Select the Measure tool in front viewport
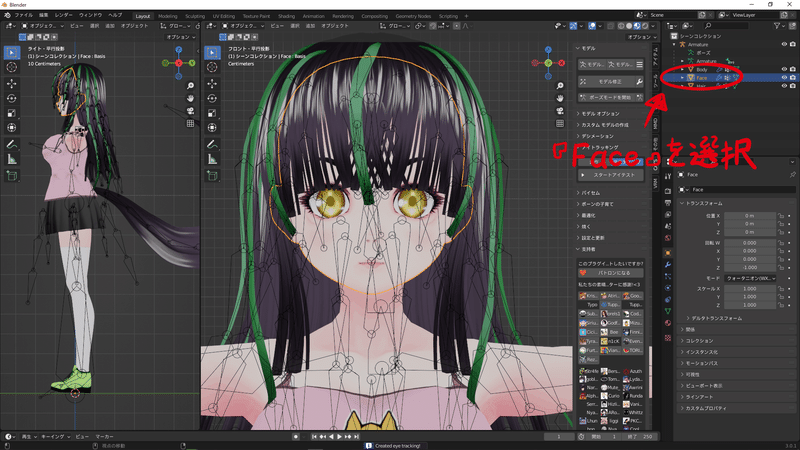The height and width of the screenshot is (450, 800). [x=212, y=160]
